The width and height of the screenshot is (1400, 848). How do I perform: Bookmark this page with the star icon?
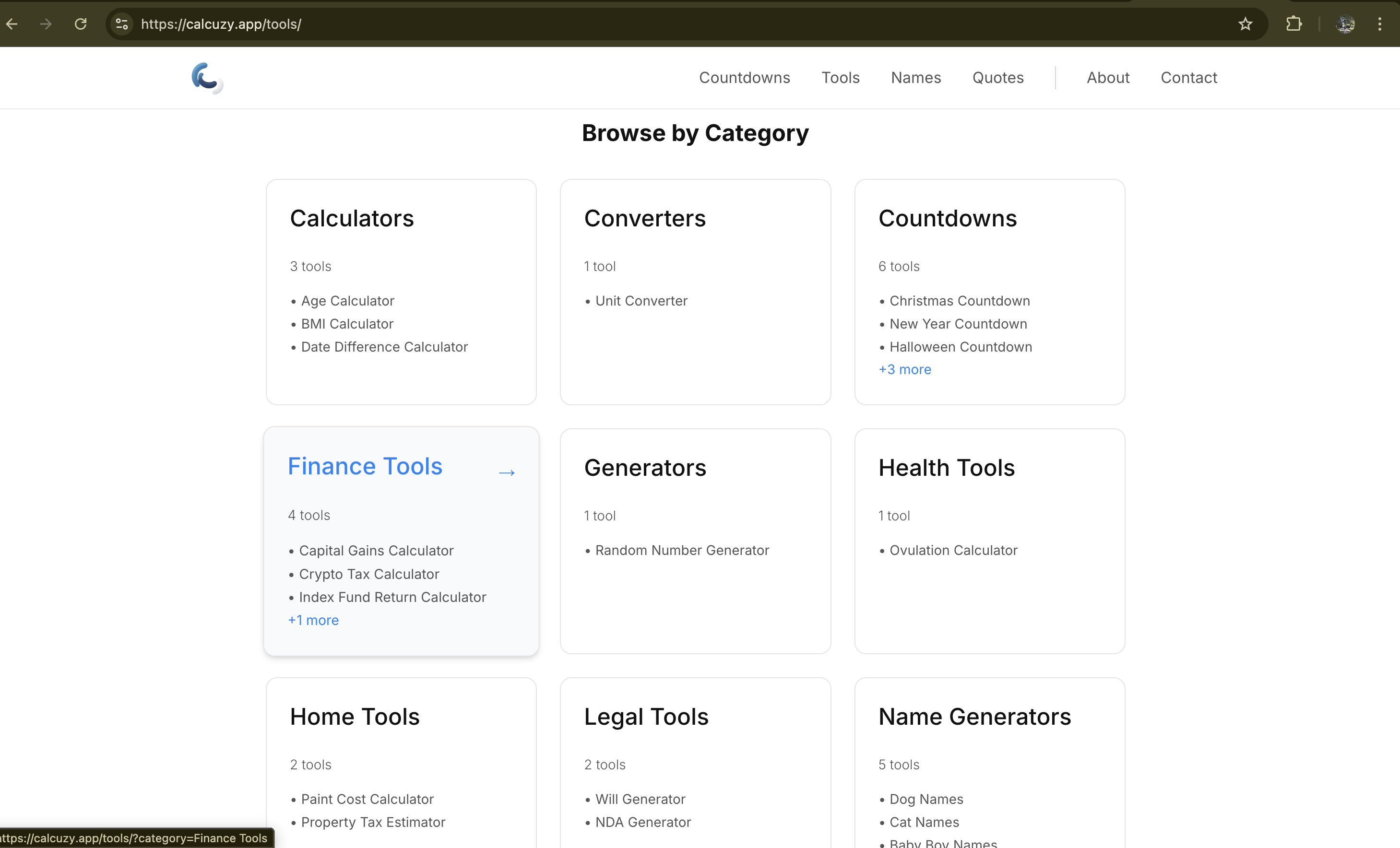coord(1245,24)
